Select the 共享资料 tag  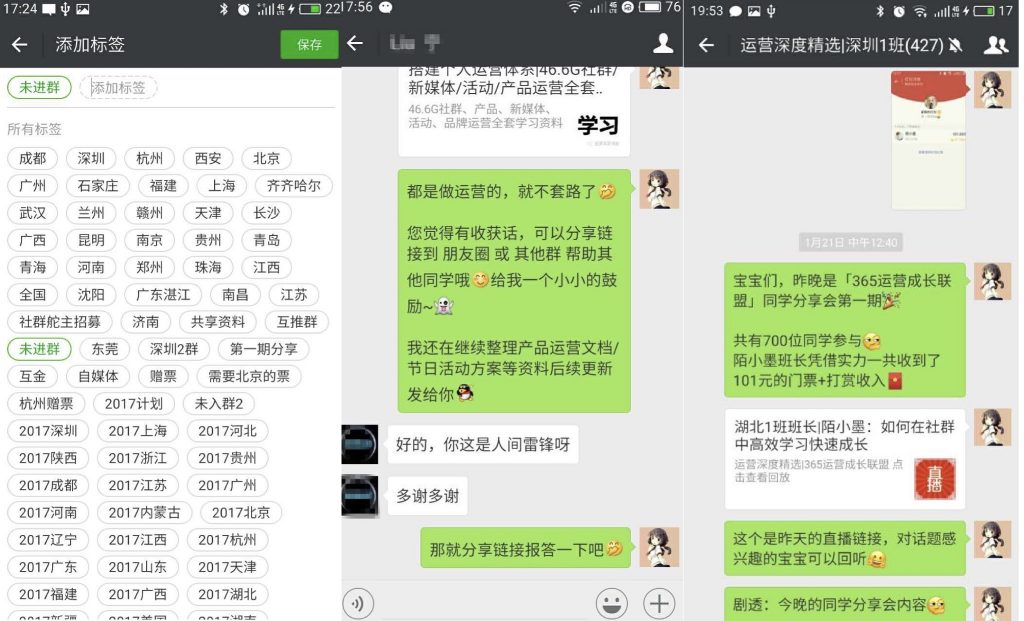[218, 322]
